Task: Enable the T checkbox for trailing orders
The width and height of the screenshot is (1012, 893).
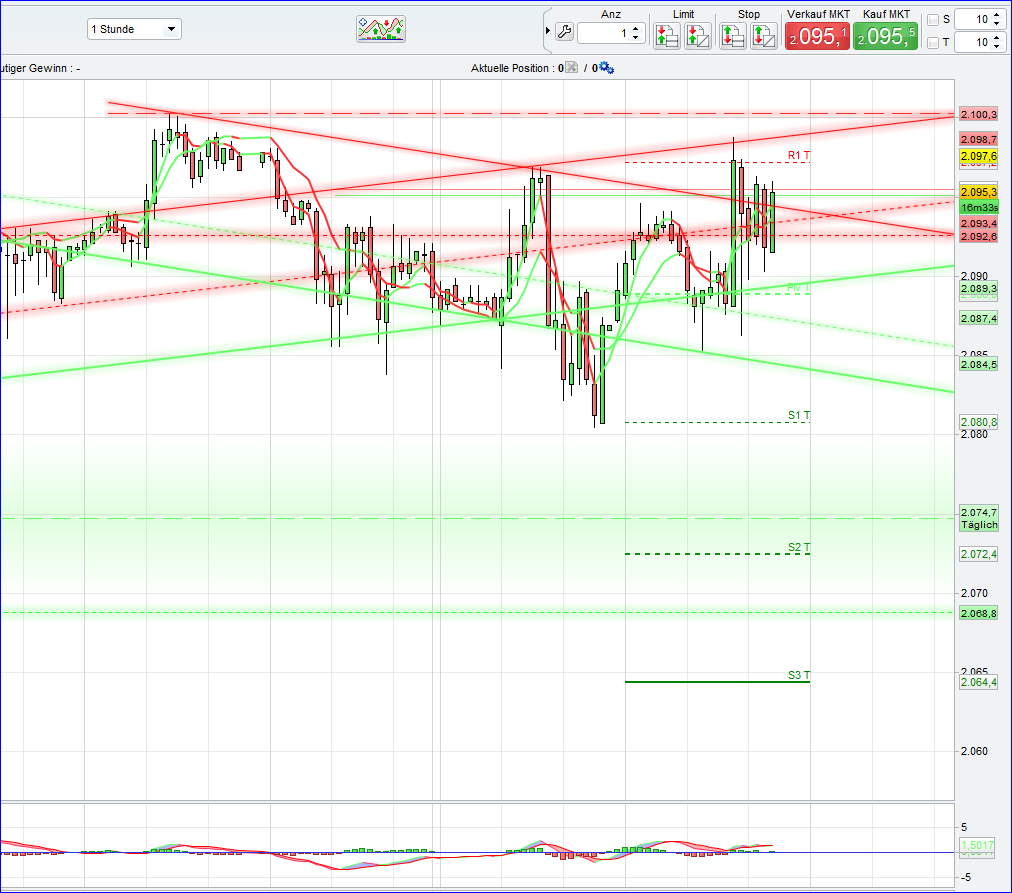Action: 934,42
